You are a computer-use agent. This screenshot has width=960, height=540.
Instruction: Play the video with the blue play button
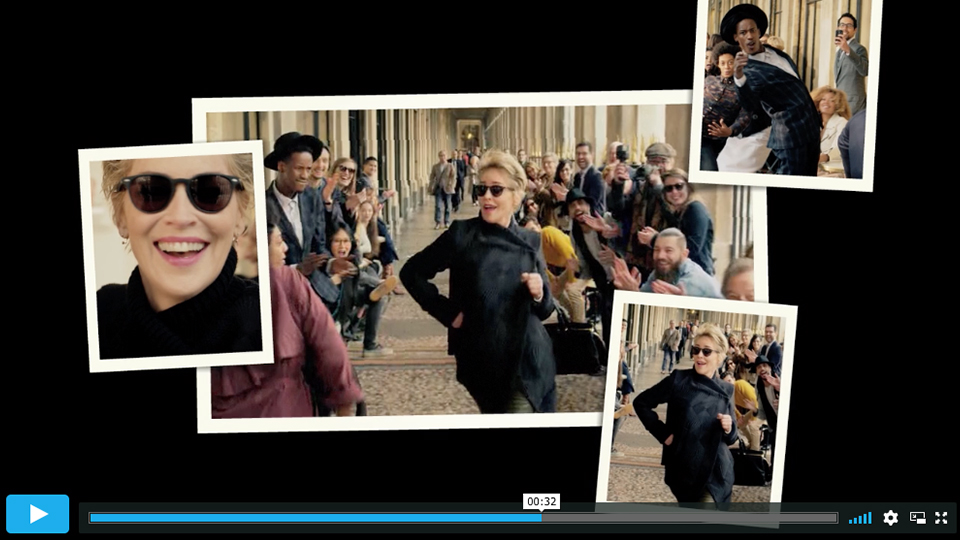click(37, 514)
